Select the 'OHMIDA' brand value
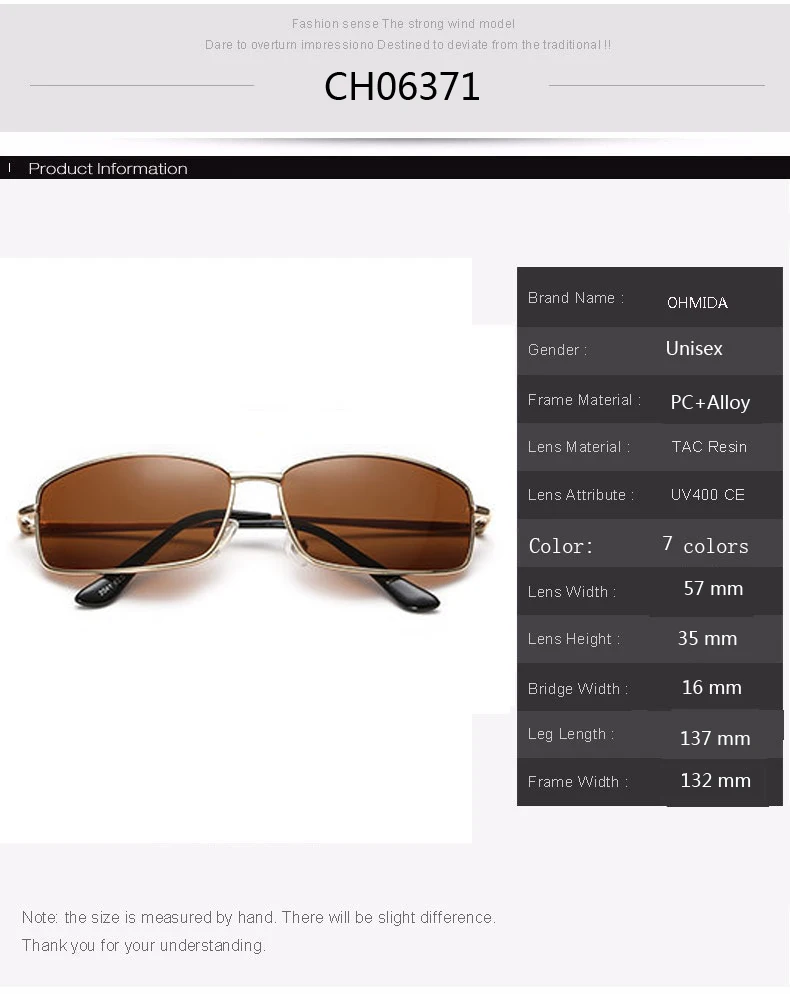The height and width of the screenshot is (994, 790). coord(697,303)
